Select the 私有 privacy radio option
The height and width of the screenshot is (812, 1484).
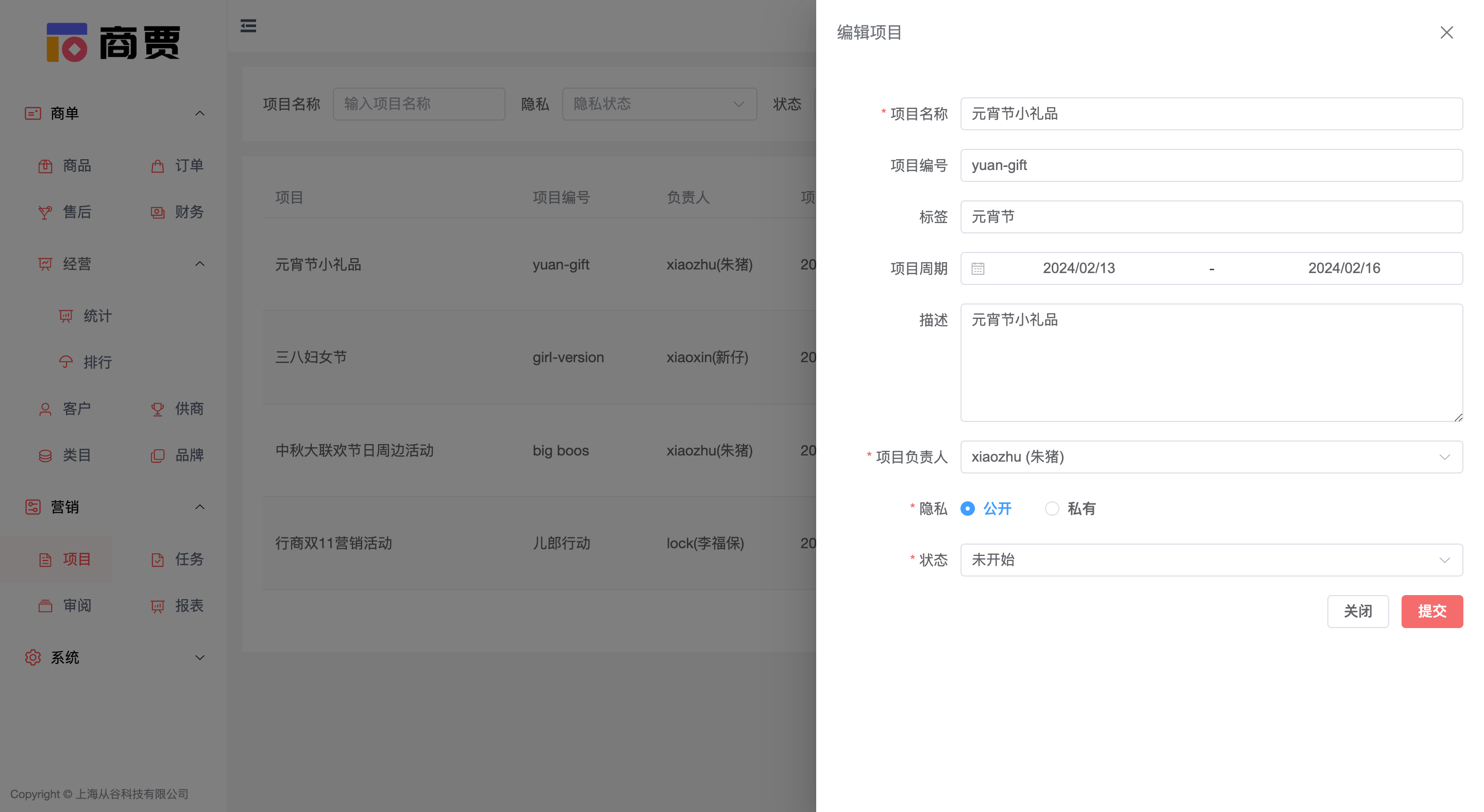click(1053, 509)
